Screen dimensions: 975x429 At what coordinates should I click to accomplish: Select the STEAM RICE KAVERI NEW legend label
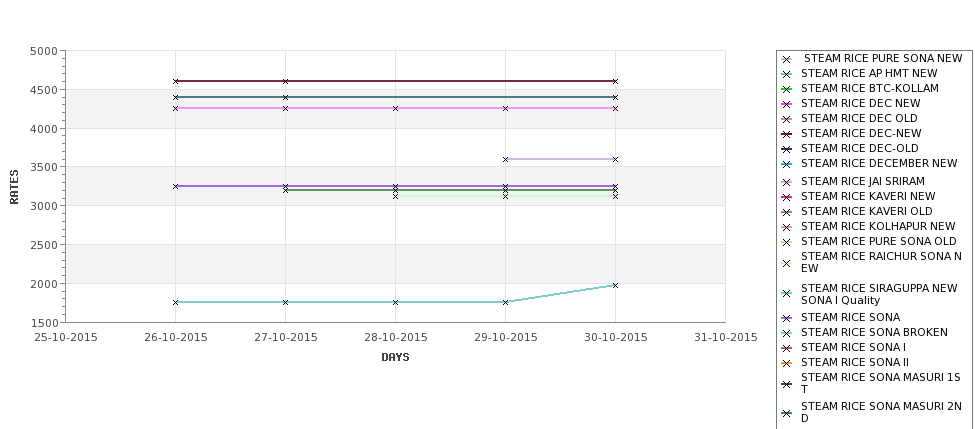click(868, 196)
